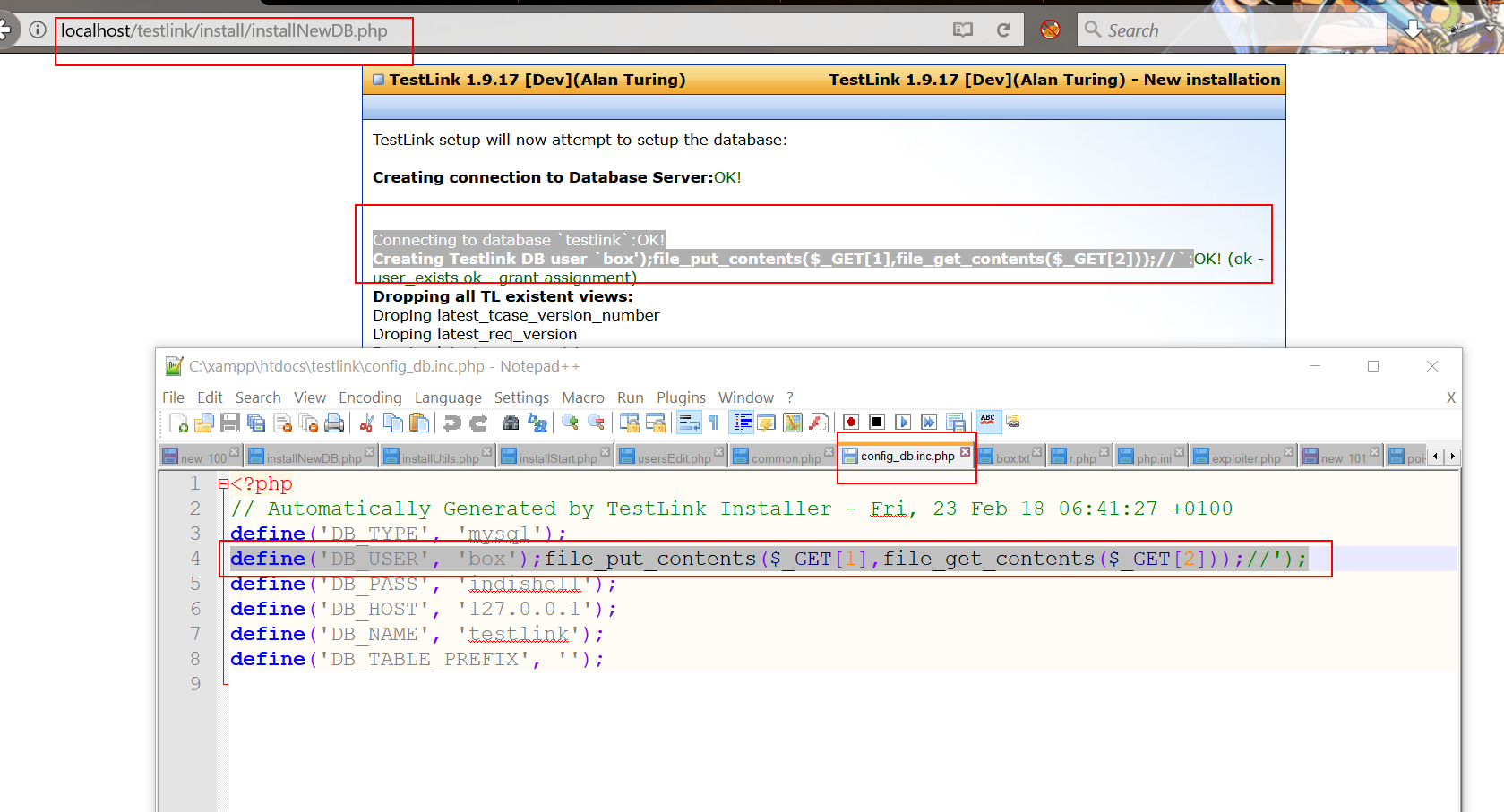Click the Open file folder icon in Notepad++
This screenshot has width=1504, height=812.
pyautogui.click(x=204, y=423)
